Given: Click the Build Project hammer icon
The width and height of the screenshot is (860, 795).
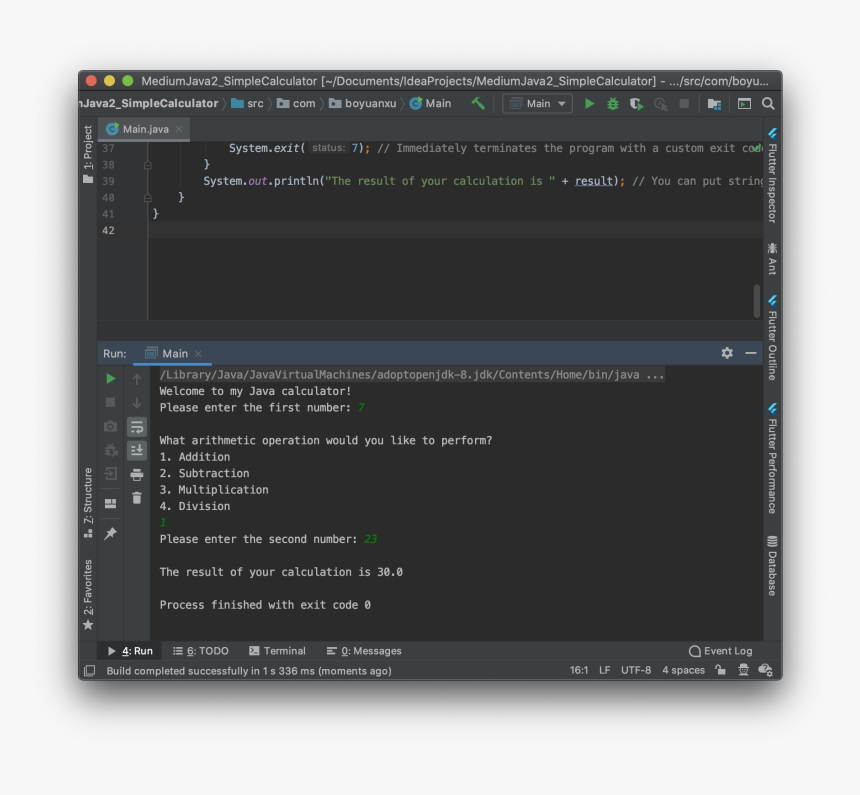Looking at the screenshot, I should [x=478, y=103].
